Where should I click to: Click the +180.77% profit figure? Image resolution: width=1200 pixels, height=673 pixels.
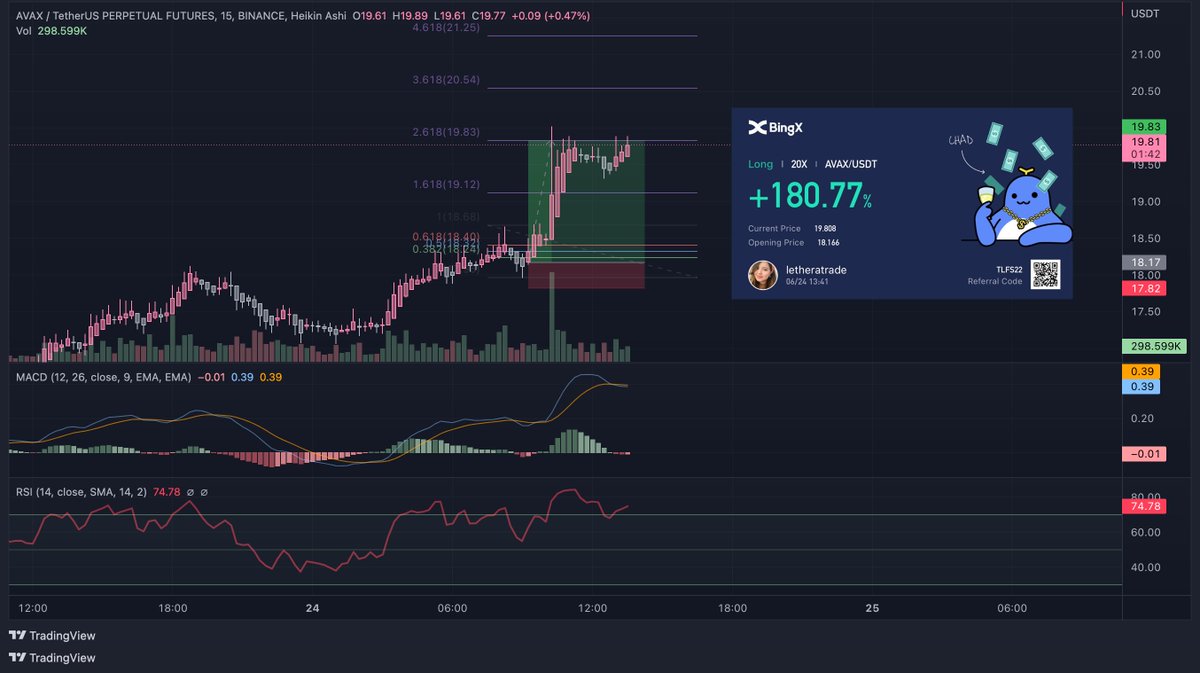(810, 196)
